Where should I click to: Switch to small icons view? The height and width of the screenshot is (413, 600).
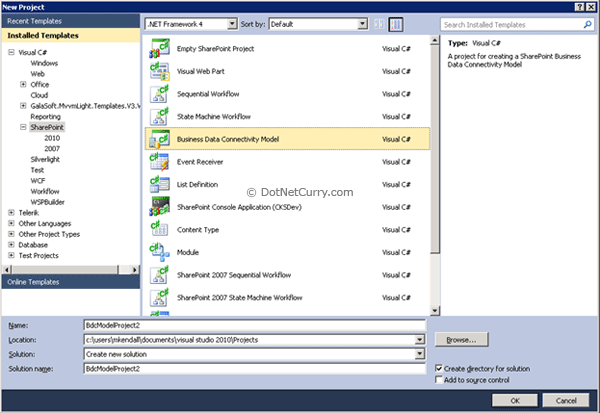pos(379,24)
